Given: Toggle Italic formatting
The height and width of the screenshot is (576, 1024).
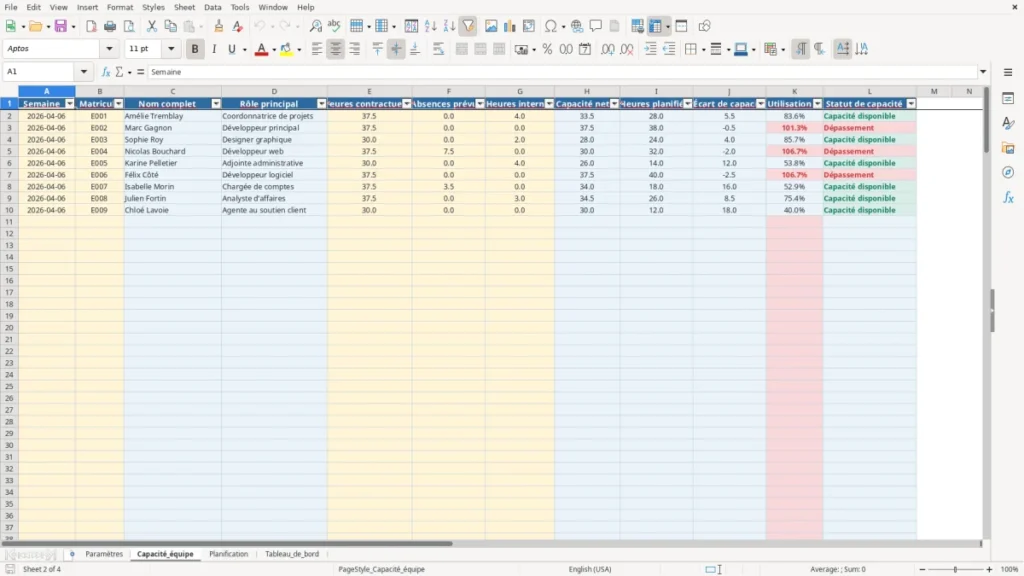Looking at the screenshot, I should [x=214, y=49].
